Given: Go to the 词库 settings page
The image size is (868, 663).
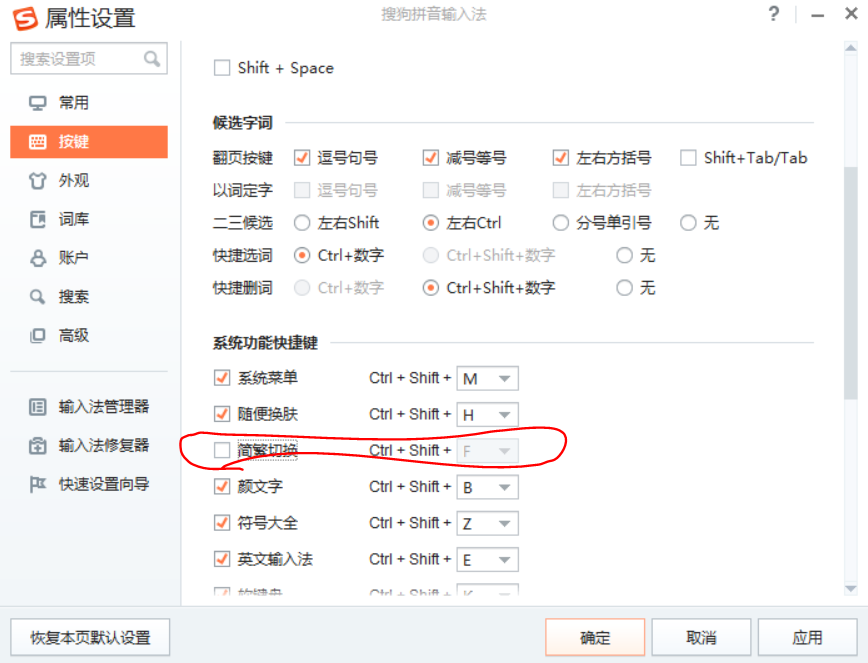Looking at the screenshot, I should pyautogui.click(x=89, y=219).
